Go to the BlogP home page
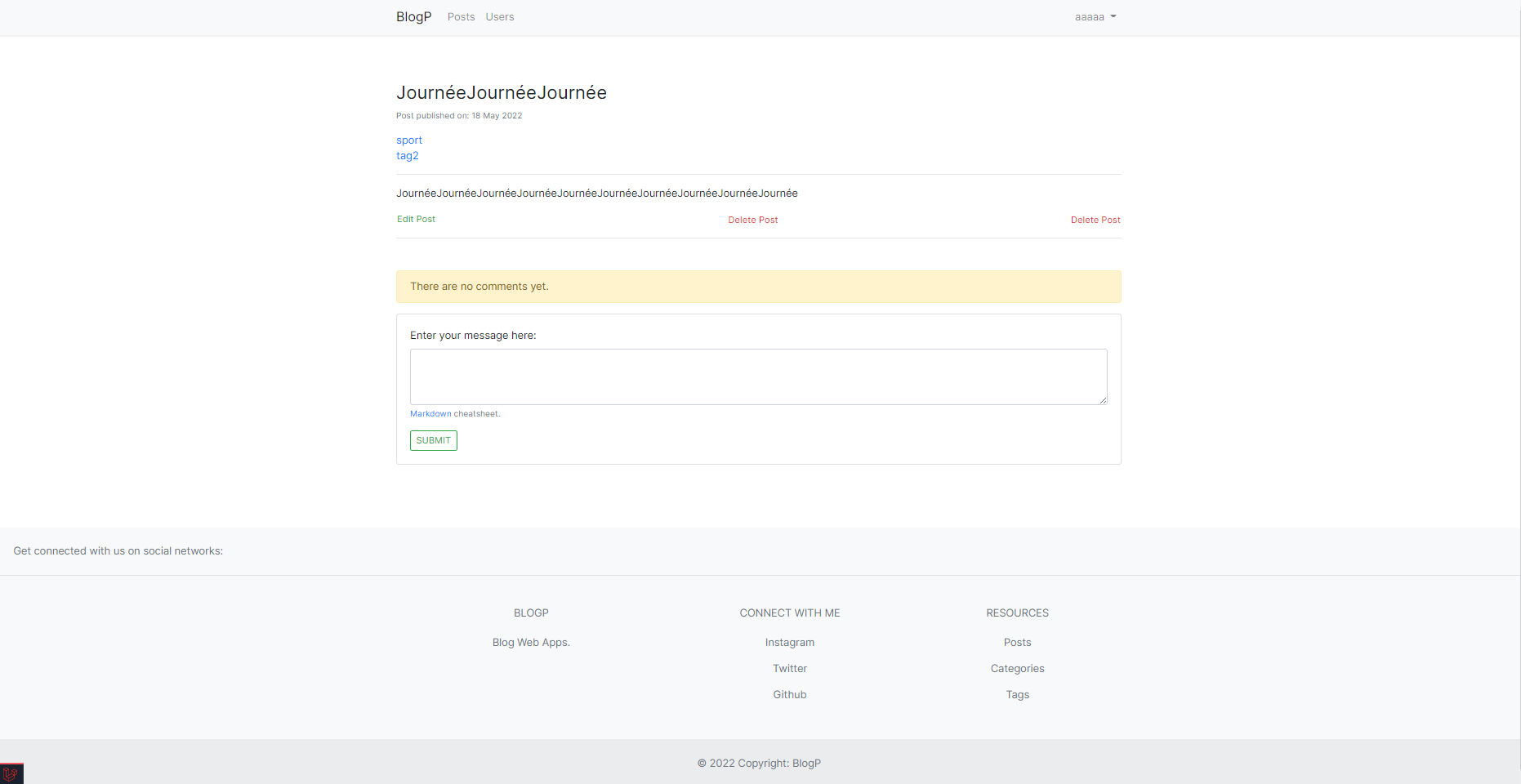1521x784 pixels. coord(413,16)
